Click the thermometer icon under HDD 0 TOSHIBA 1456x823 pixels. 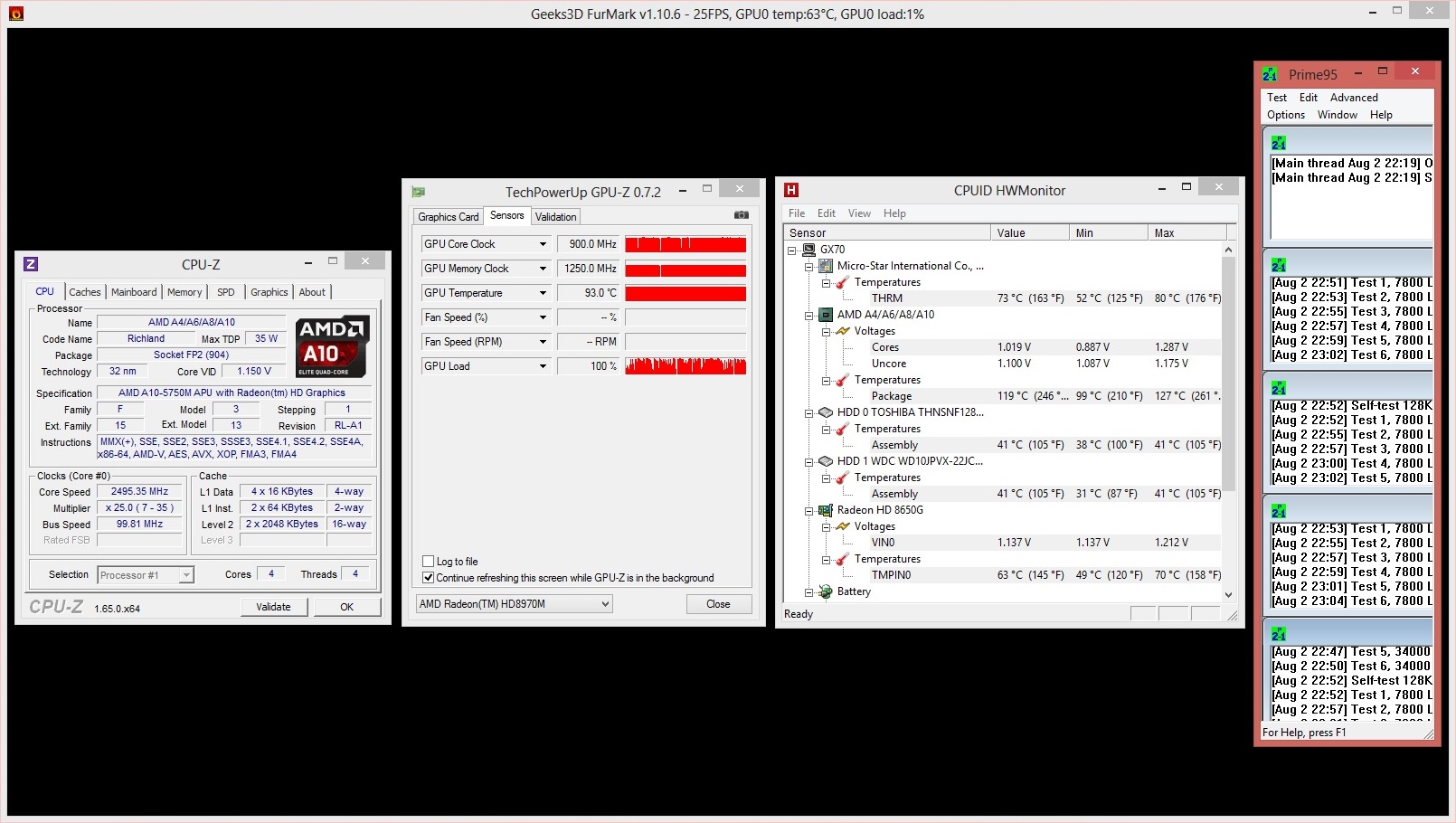tap(843, 429)
